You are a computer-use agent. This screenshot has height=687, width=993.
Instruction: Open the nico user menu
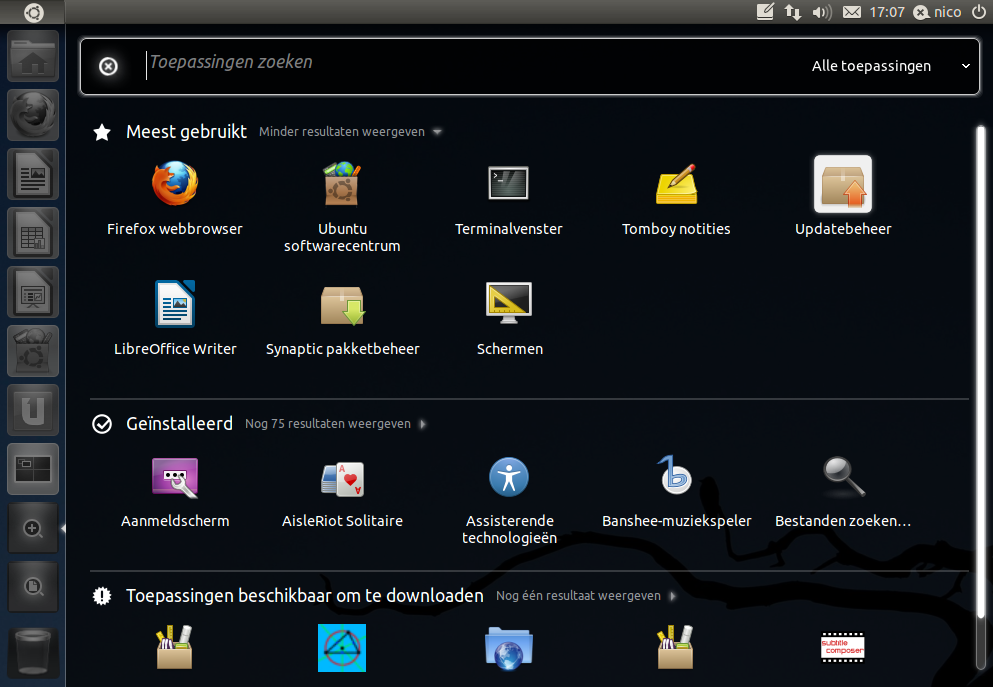(938, 12)
